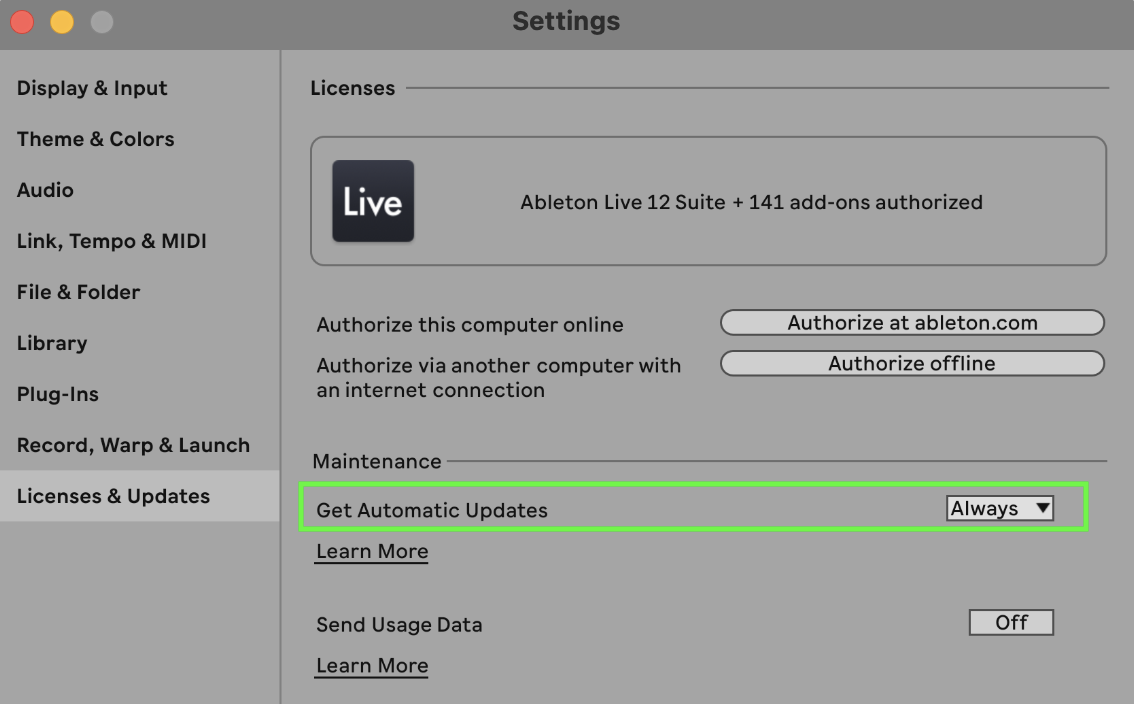Open Learn More below Send Usage Data
Viewport: 1134px width, 704px height.
(372, 666)
